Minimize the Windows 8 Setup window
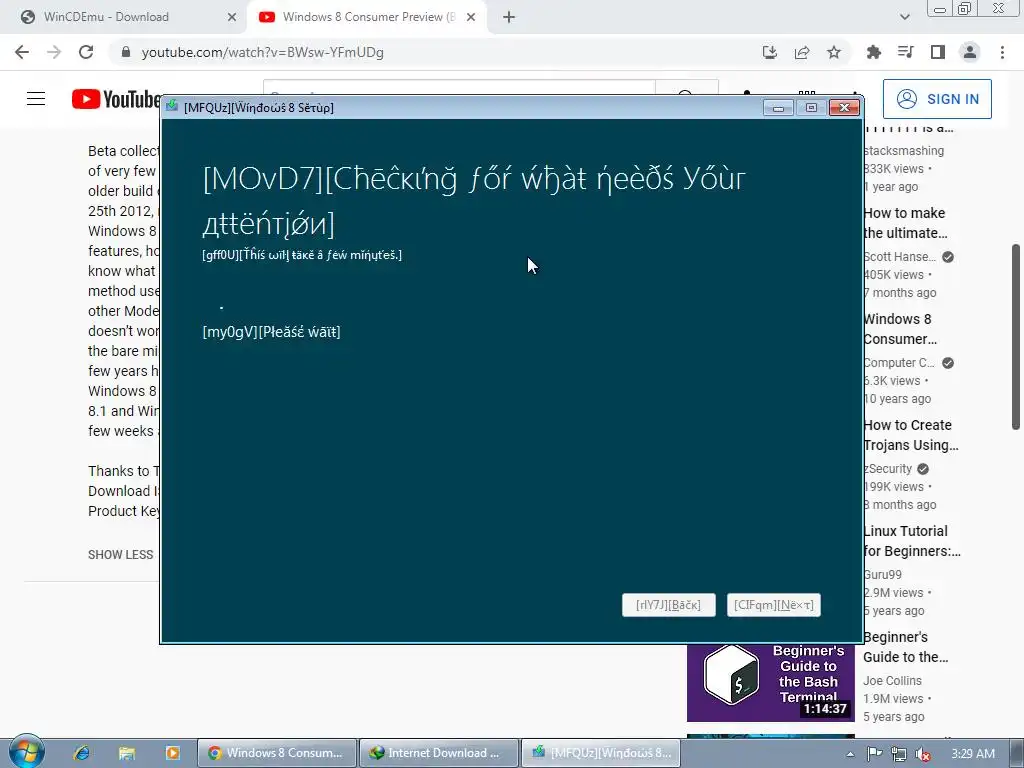This screenshot has width=1024, height=768. (778, 108)
